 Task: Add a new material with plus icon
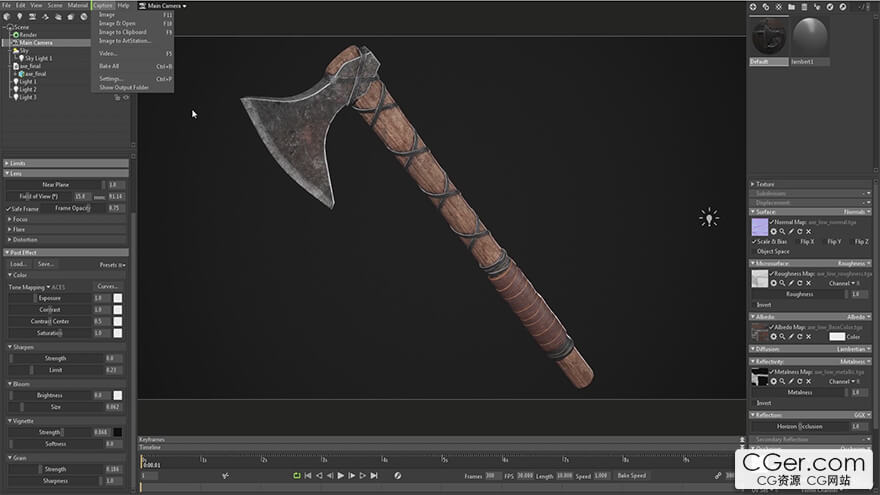coord(754,7)
